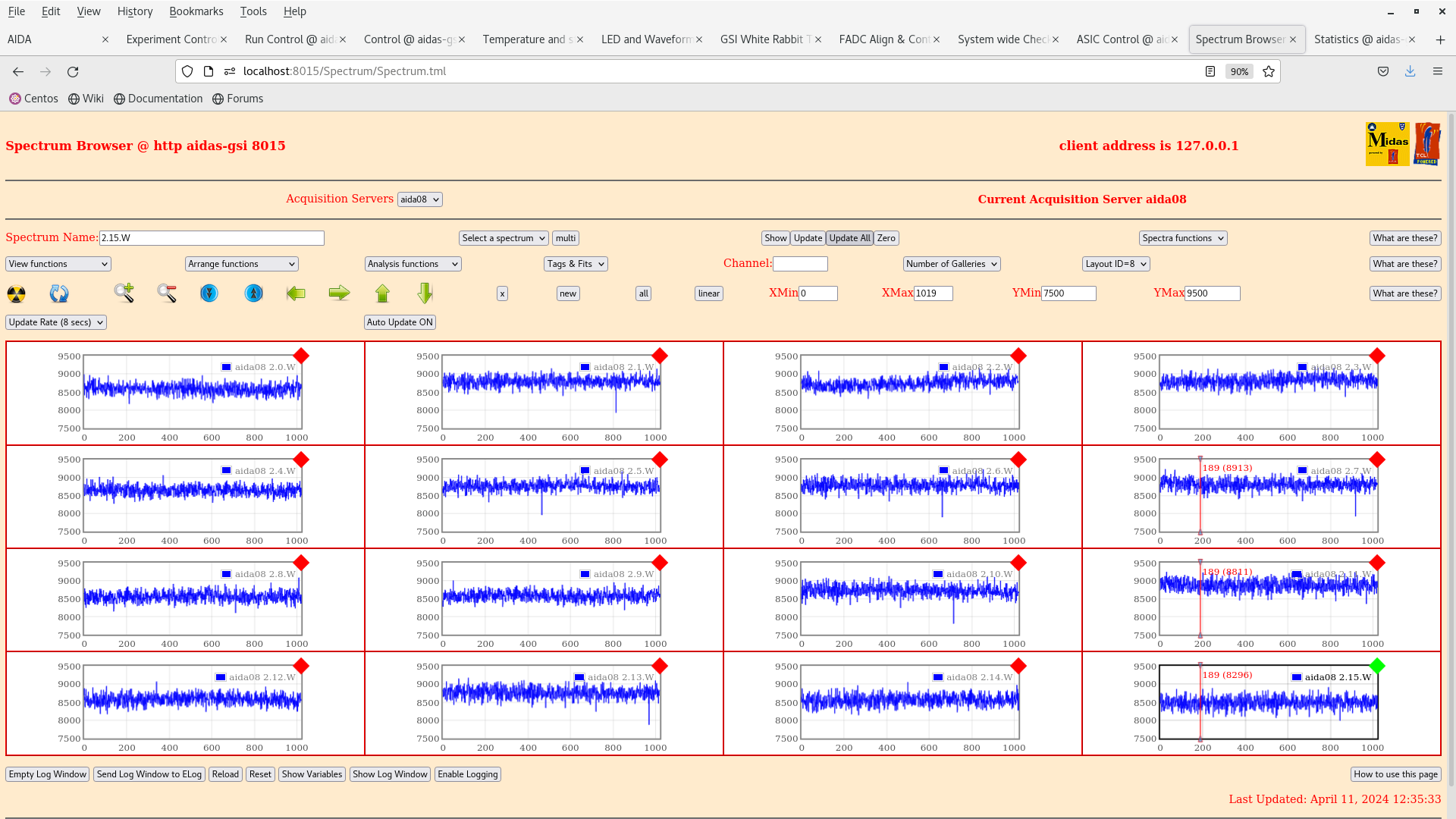This screenshot has width=1456, height=819.
Task: Click the Midas logo icon
Action: [x=1387, y=144]
